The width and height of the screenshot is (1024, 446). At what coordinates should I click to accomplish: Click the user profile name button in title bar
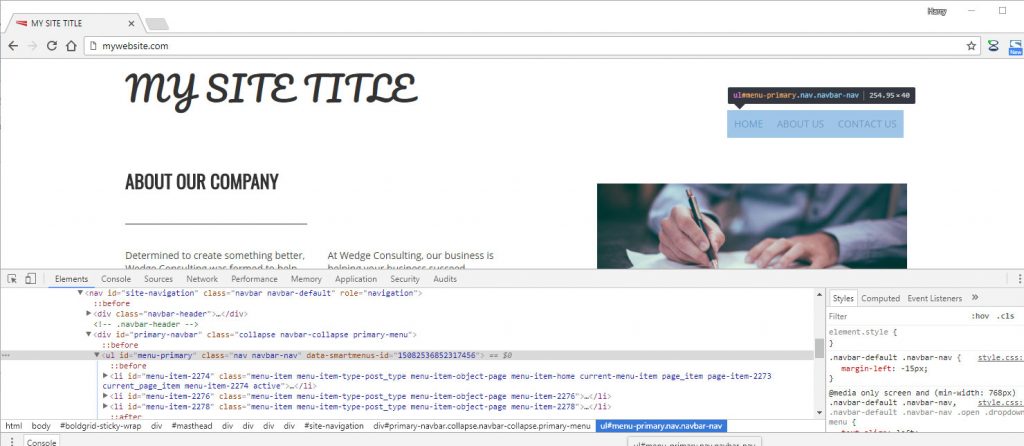[937, 11]
